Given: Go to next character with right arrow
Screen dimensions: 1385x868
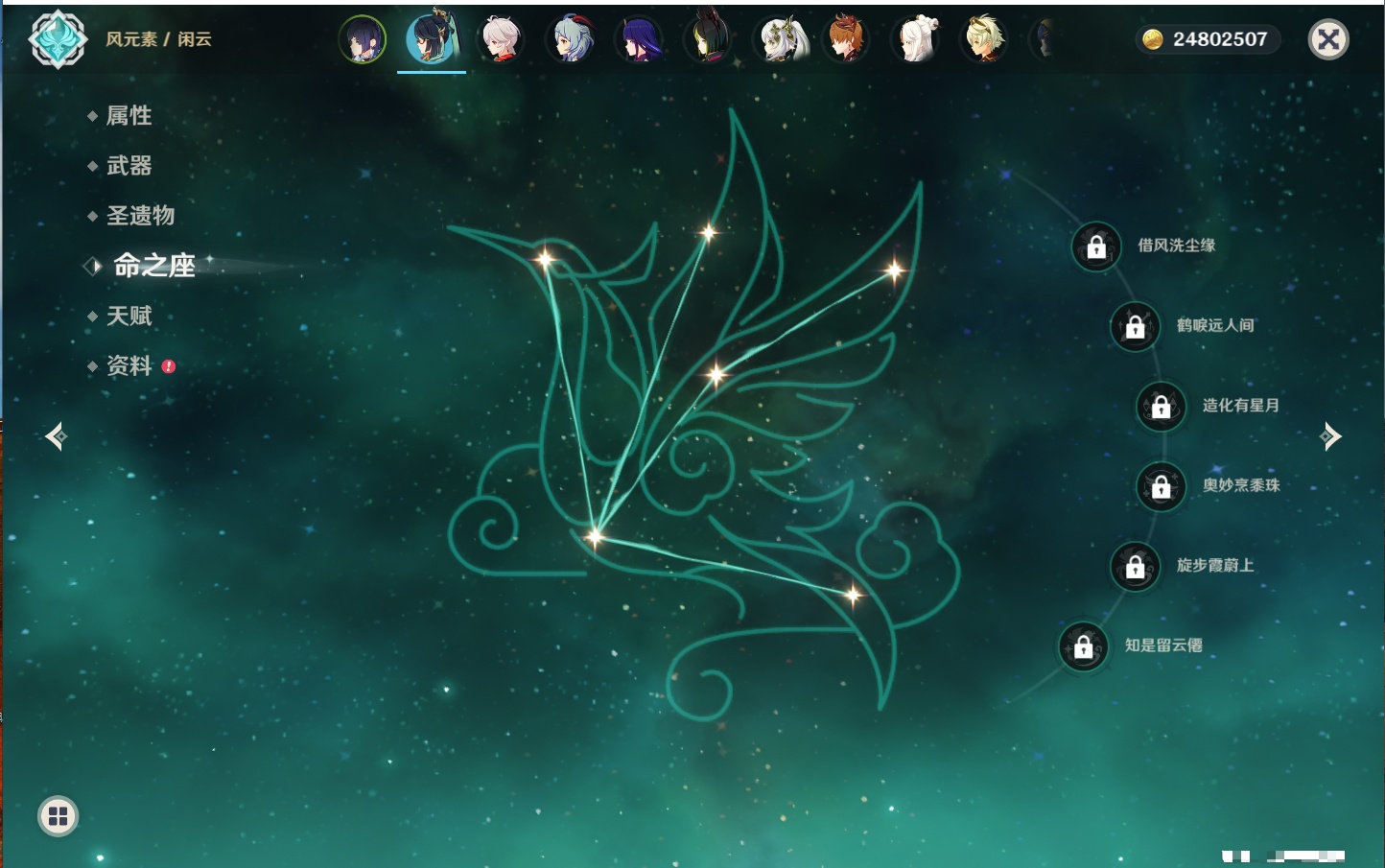Looking at the screenshot, I should click(x=1330, y=436).
